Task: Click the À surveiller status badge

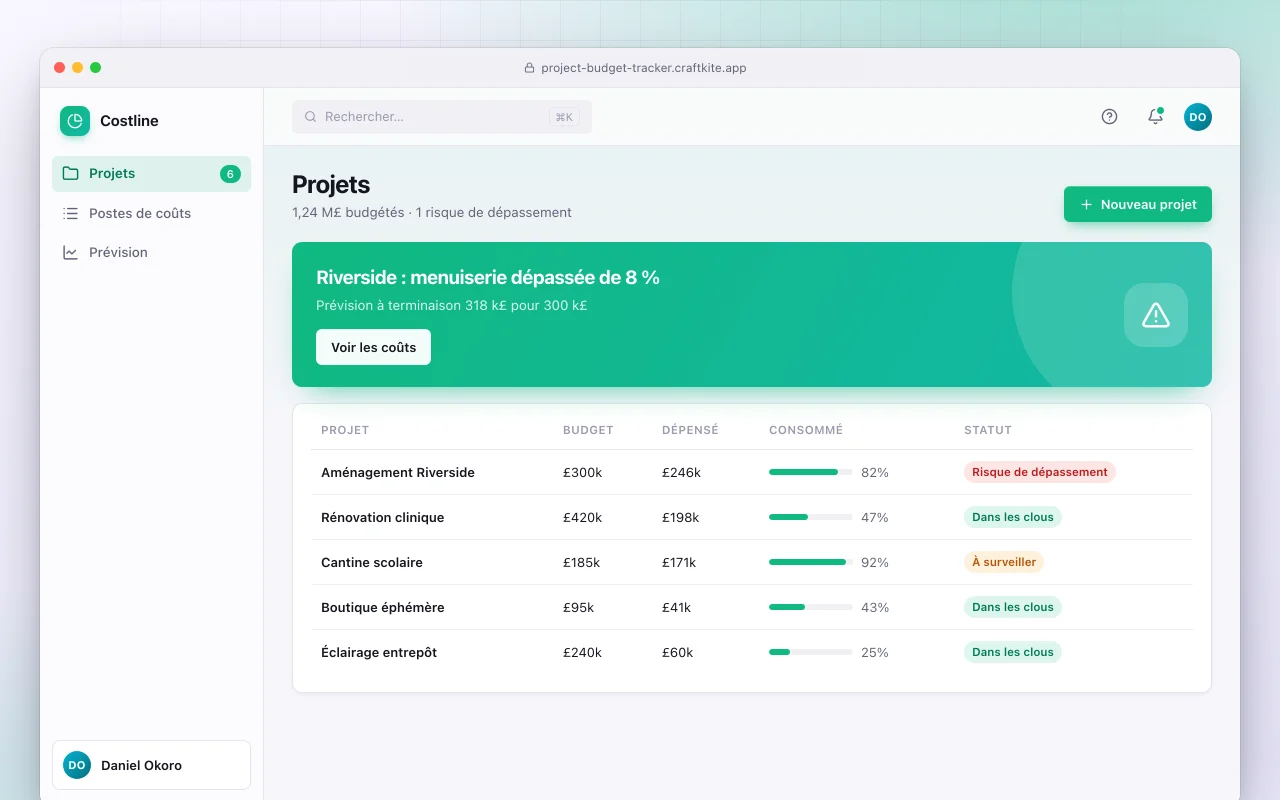Action: click(1004, 562)
